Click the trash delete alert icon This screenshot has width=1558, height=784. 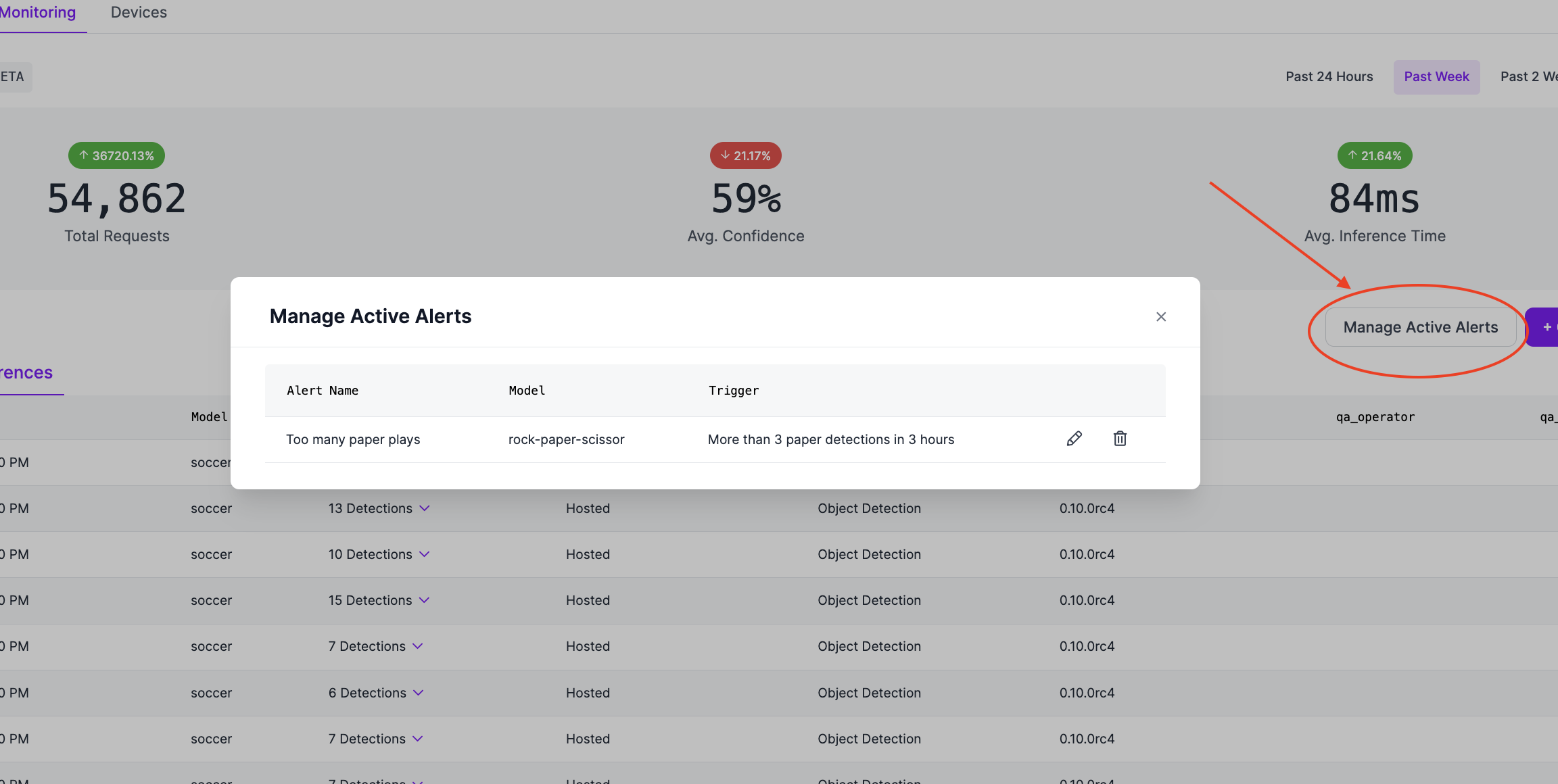coord(1120,439)
